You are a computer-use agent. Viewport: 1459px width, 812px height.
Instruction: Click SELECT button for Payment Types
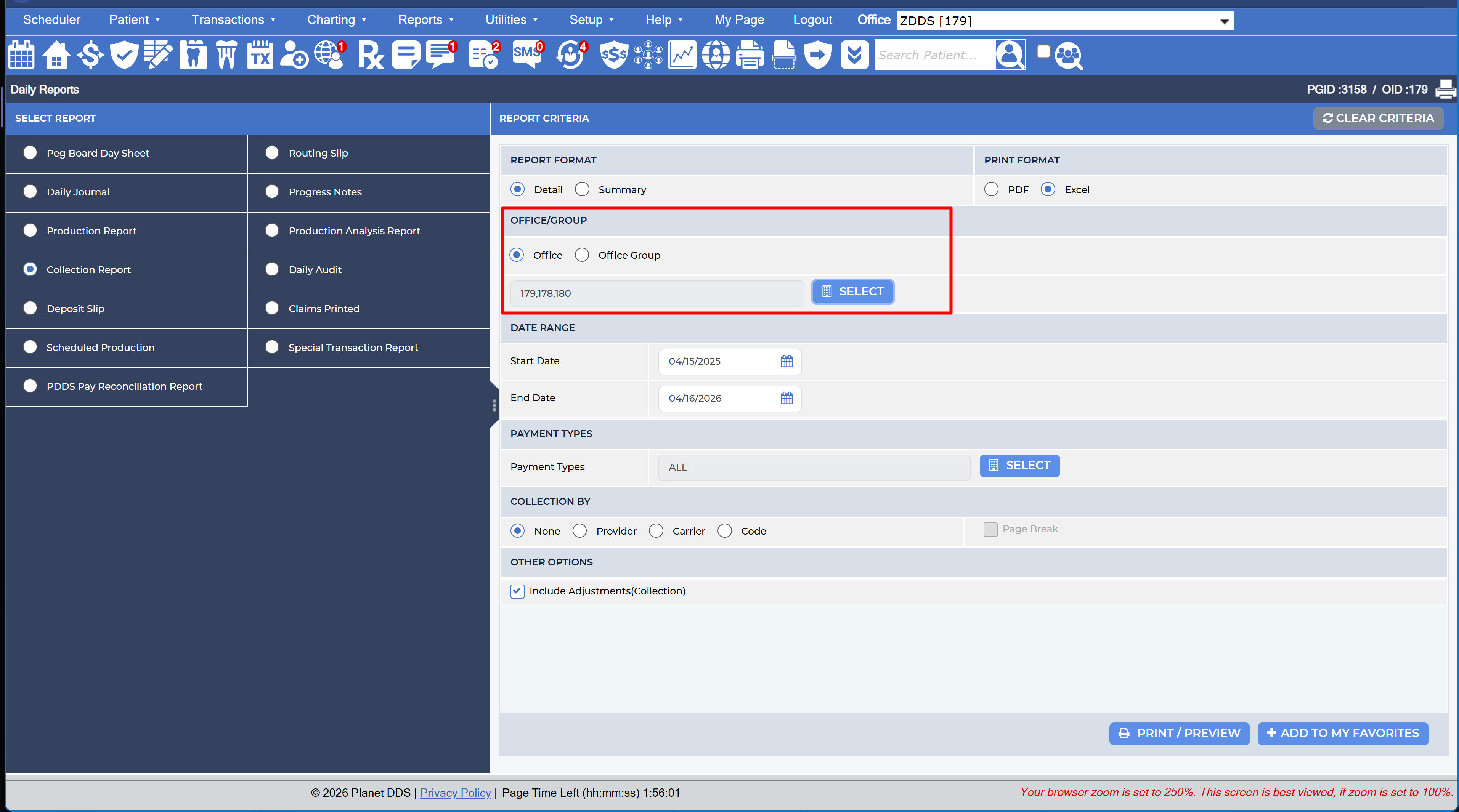(x=1019, y=466)
